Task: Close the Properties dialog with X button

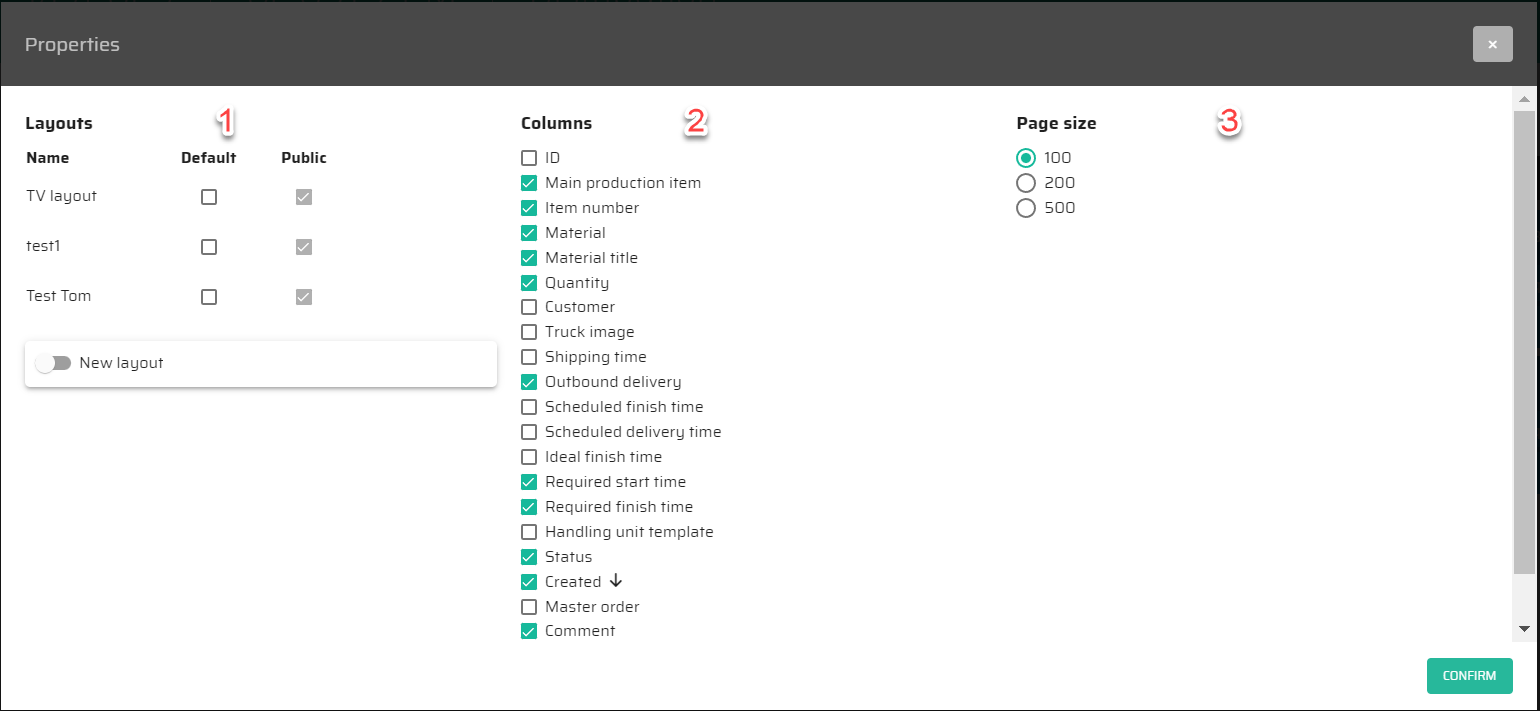Action: (x=1492, y=45)
